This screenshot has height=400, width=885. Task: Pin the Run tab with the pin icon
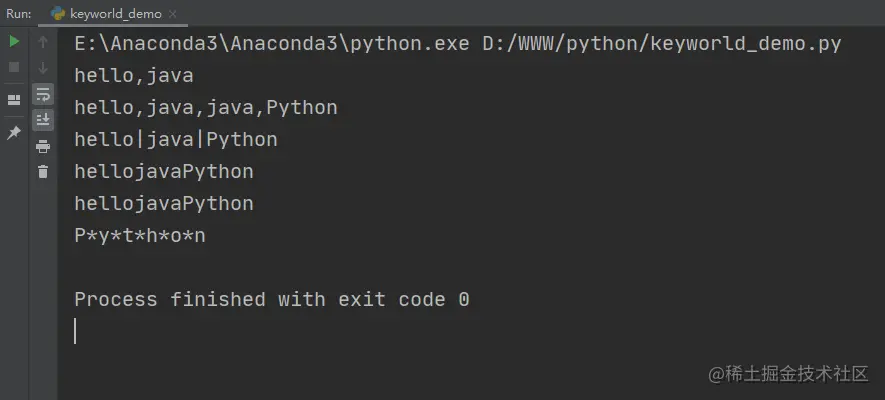tap(14, 133)
